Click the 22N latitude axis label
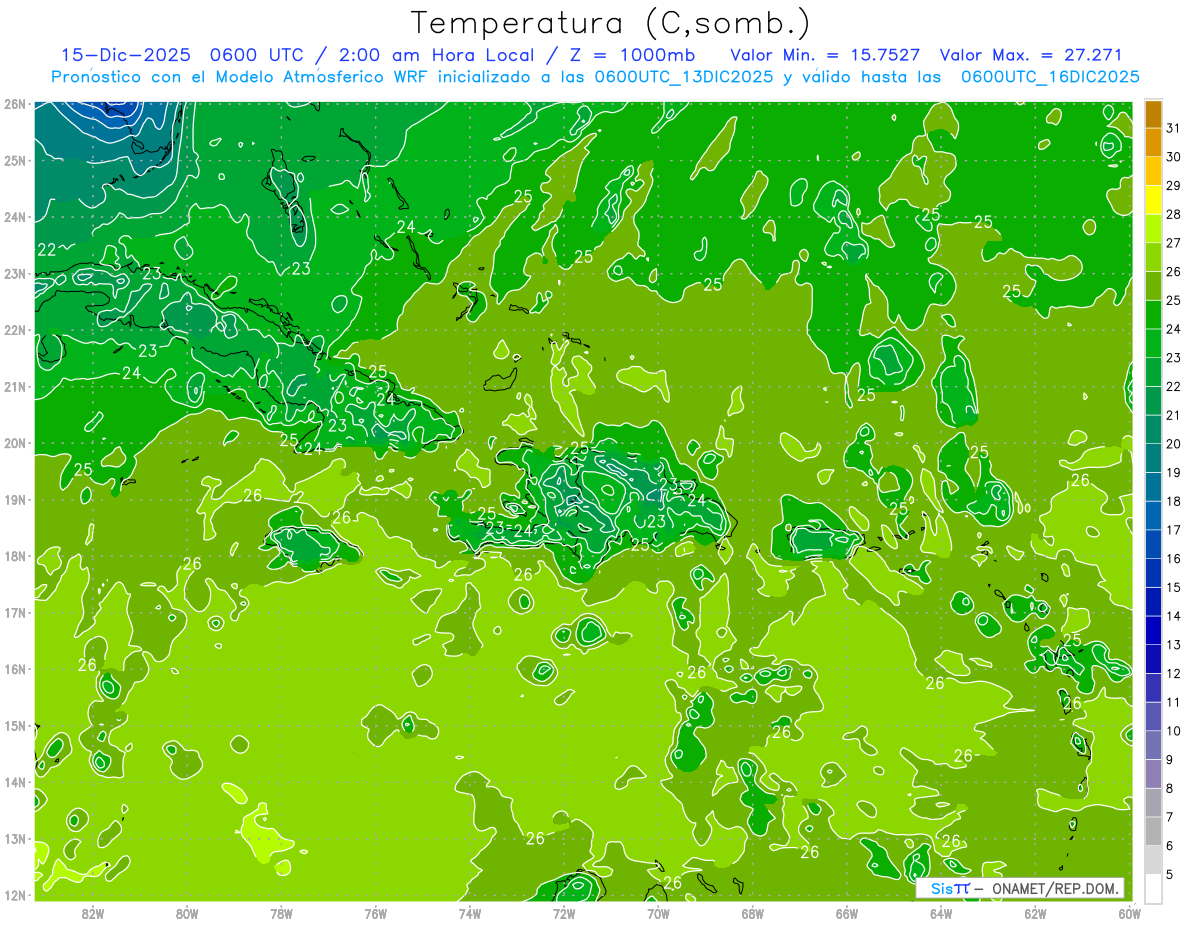1200x927 pixels. (x=15, y=330)
